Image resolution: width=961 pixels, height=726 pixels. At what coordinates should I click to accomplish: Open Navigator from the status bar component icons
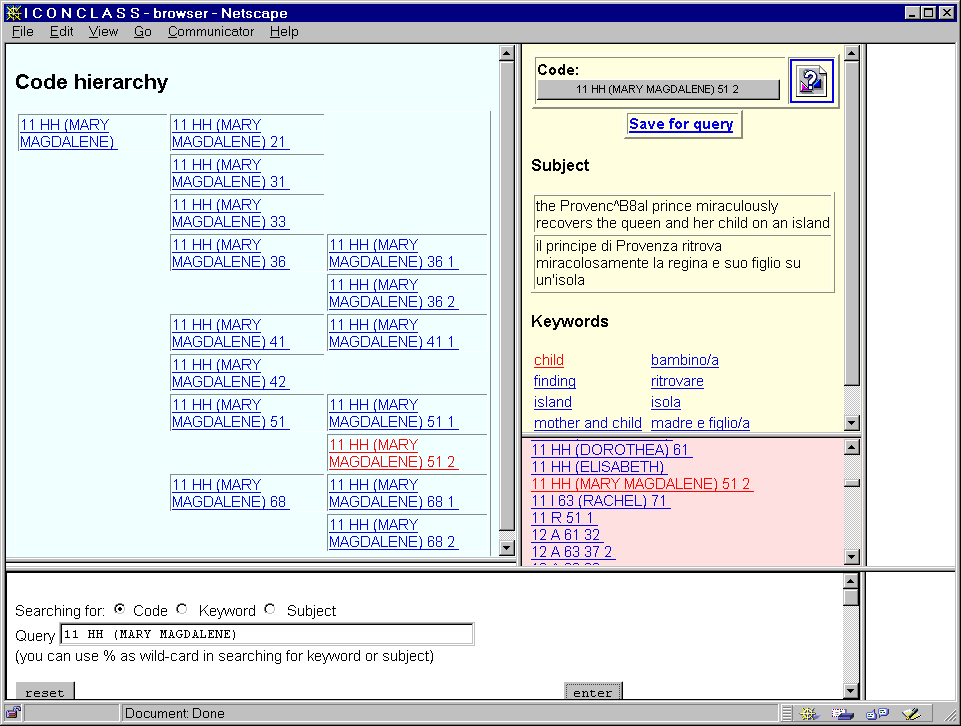(810, 714)
